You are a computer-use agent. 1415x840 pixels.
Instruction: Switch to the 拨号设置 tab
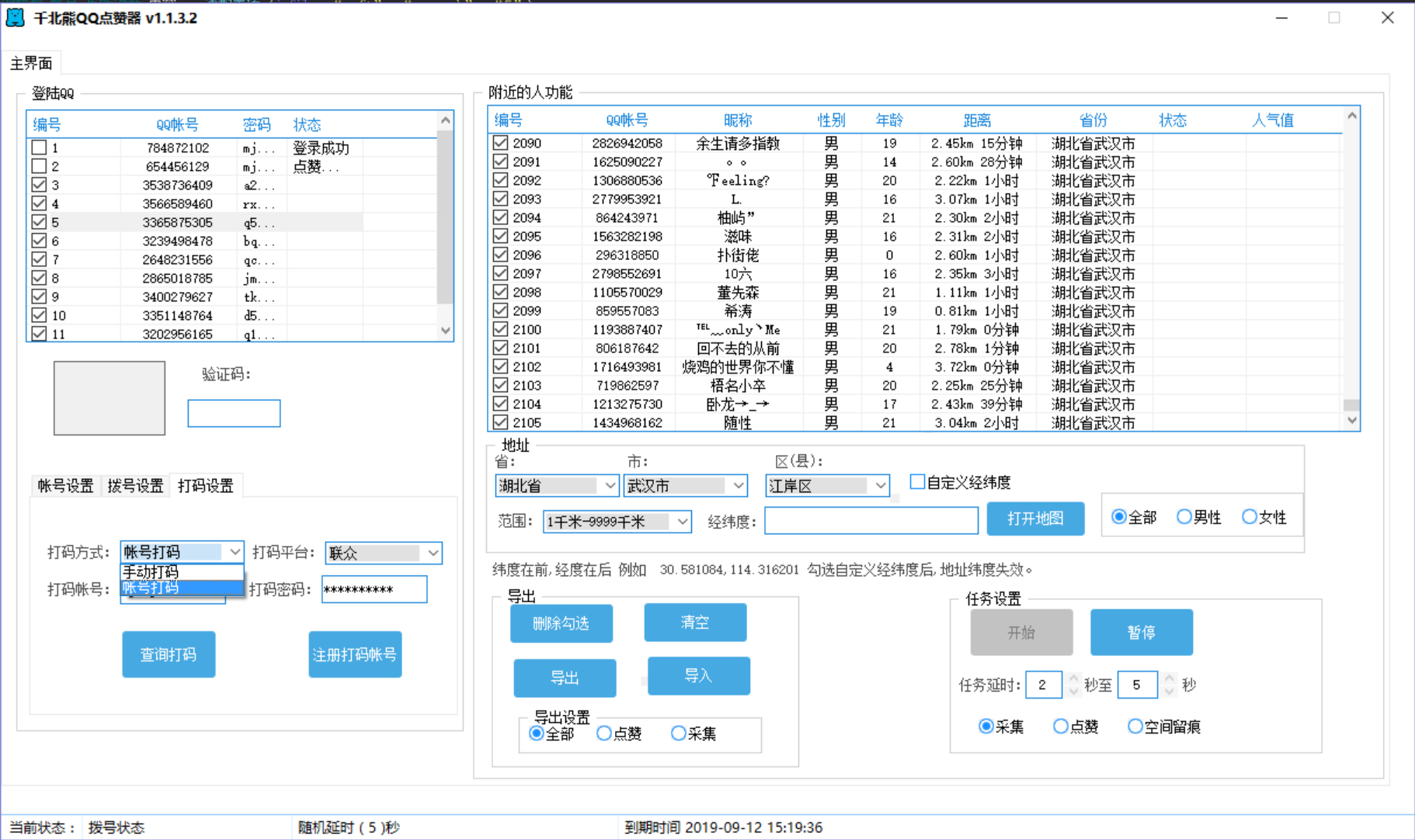tap(135, 486)
